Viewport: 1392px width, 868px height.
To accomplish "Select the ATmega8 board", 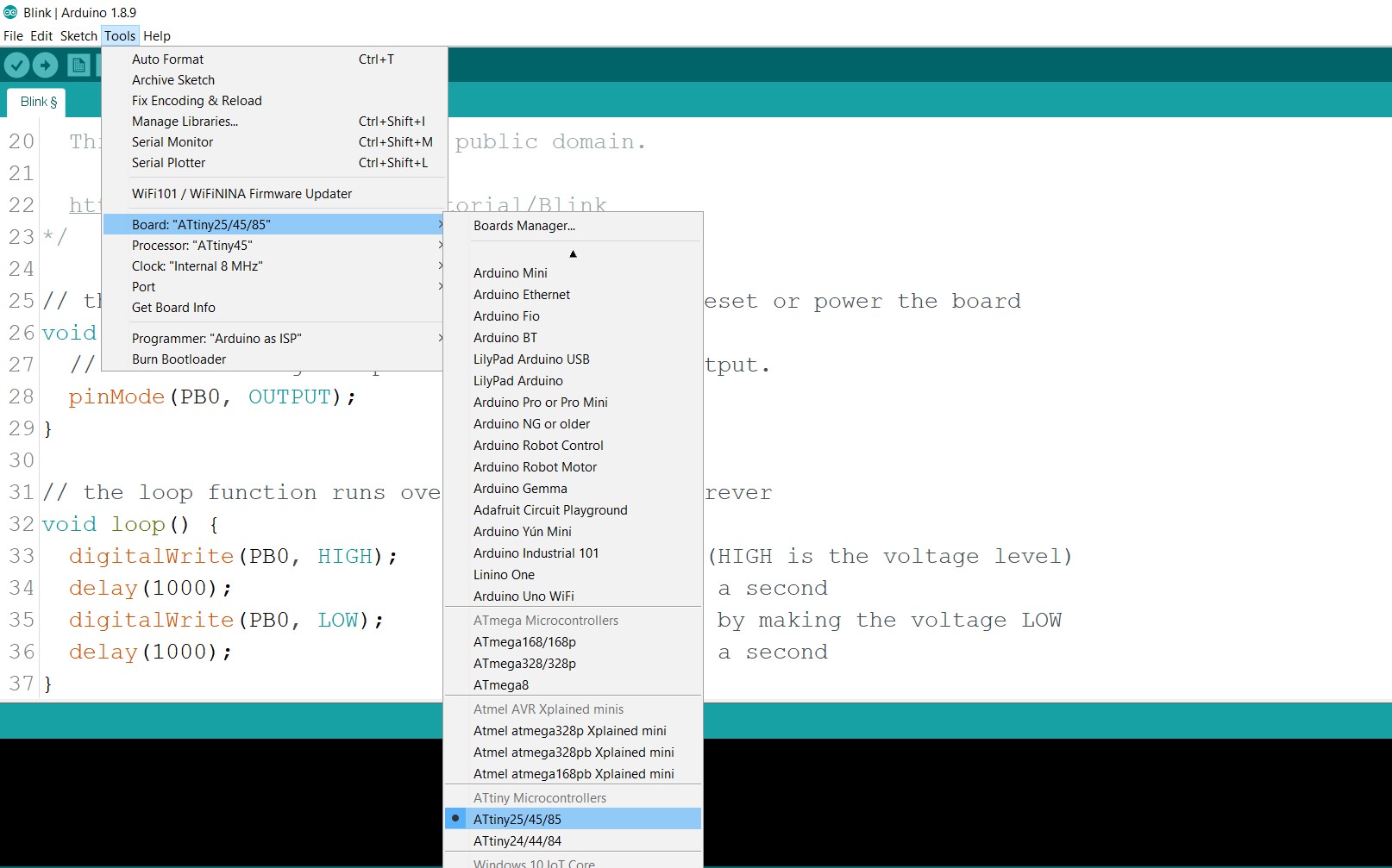I will tap(573, 685).
